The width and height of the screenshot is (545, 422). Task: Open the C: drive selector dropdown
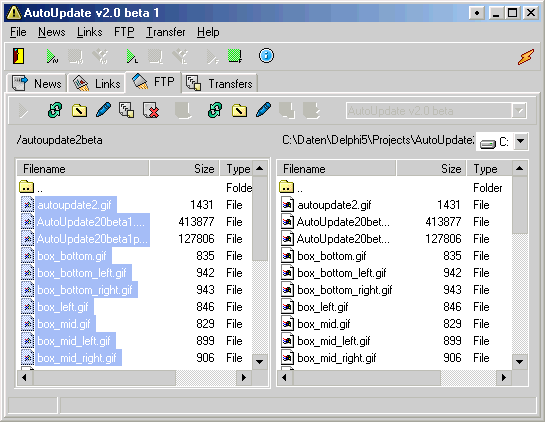coord(520,141)
